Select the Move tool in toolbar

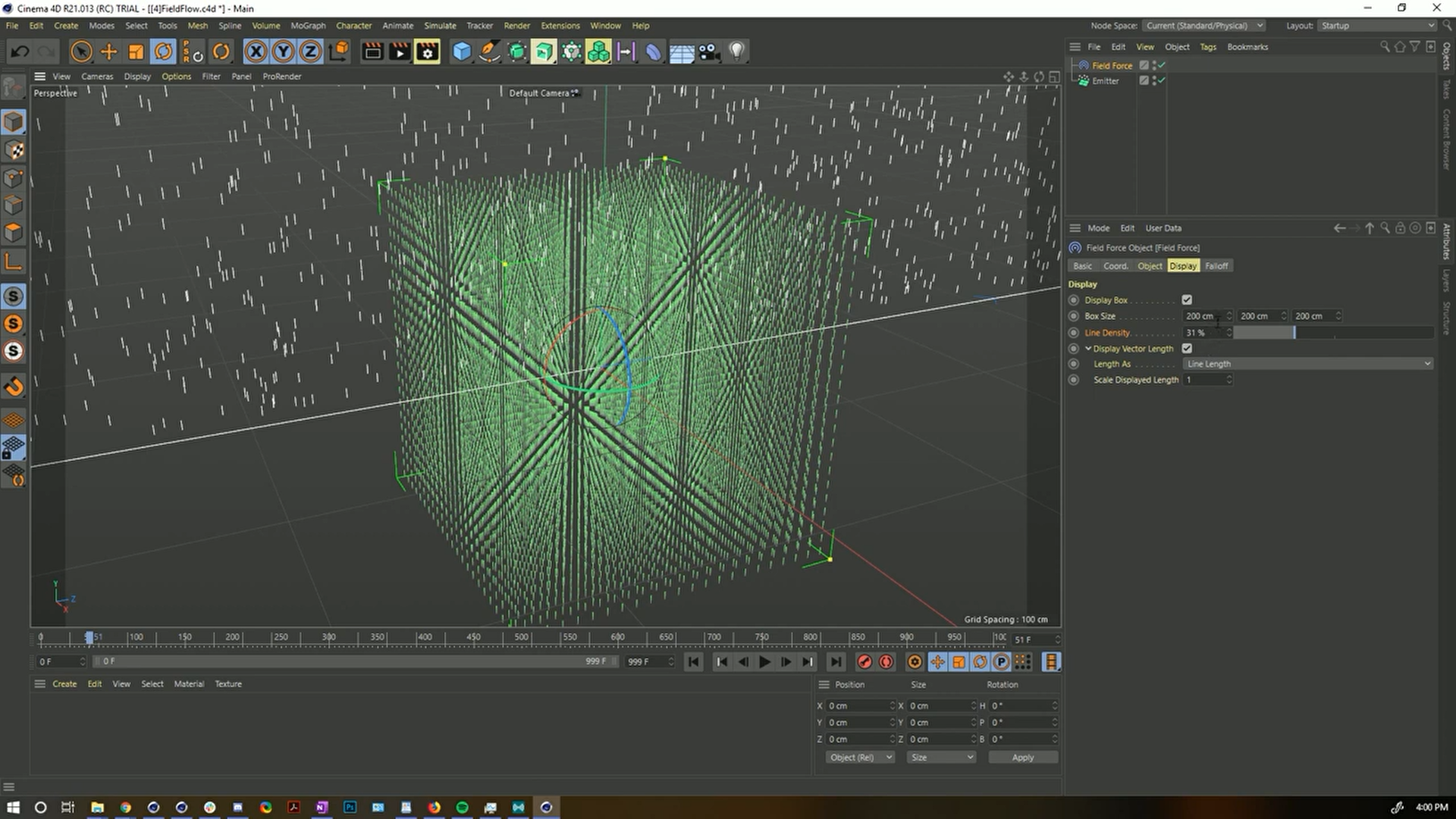click(x=108, y=51)
